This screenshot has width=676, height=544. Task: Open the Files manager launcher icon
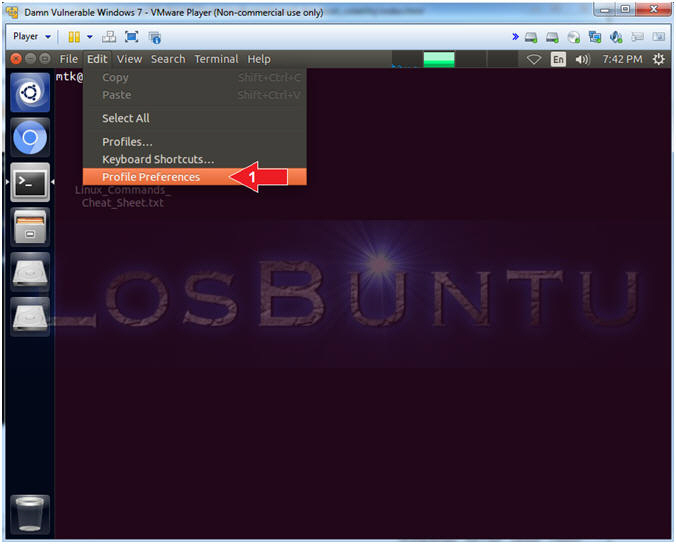[30, 227]
